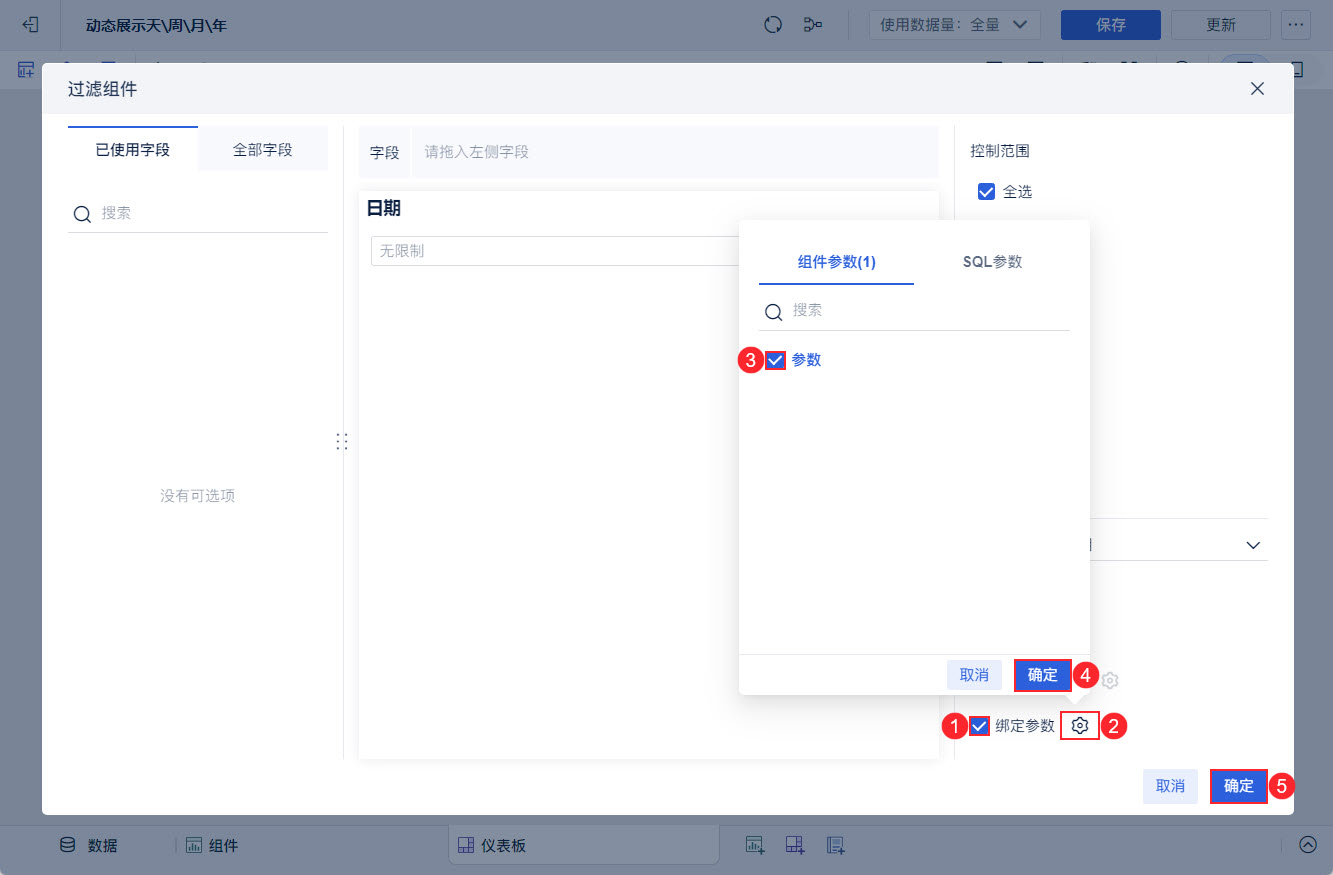Viewport: 1333px width, 875px height.
Task: Focus the 搜索 box in the parameter popup
Action: click(x=914, y=311)
